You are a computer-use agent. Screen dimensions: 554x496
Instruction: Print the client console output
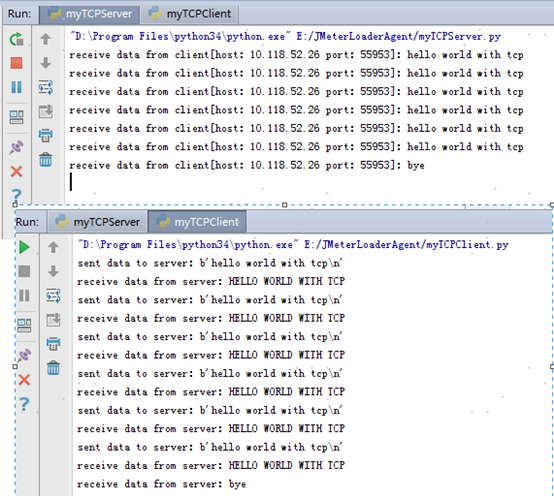click(53, 344)
